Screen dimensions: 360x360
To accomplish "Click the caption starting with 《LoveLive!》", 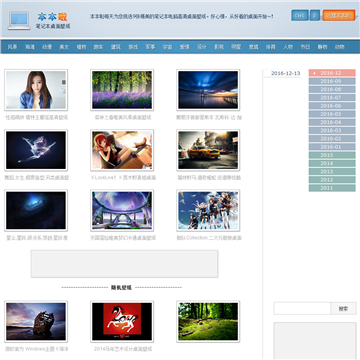I will (x=123, y=178).
